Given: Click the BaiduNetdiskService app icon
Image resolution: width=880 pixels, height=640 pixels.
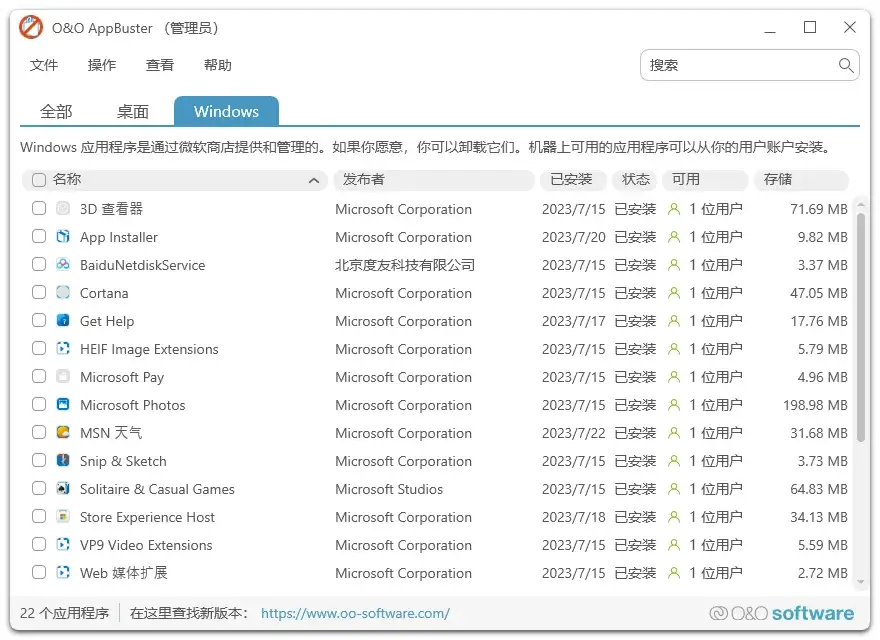Looking at the screenshot, I should 63,265.
